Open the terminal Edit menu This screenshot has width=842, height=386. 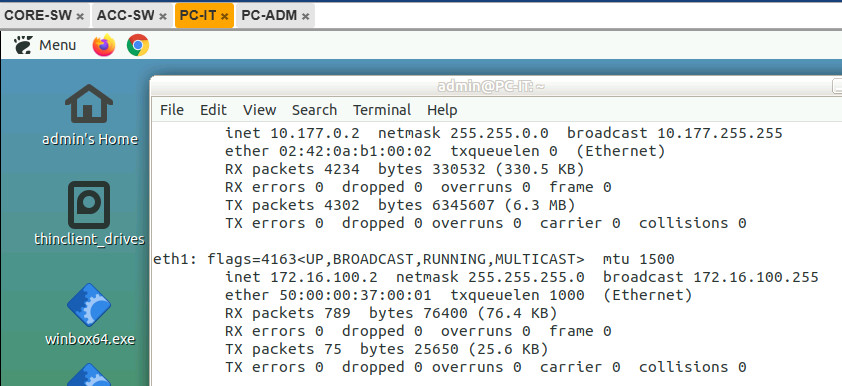213,110
